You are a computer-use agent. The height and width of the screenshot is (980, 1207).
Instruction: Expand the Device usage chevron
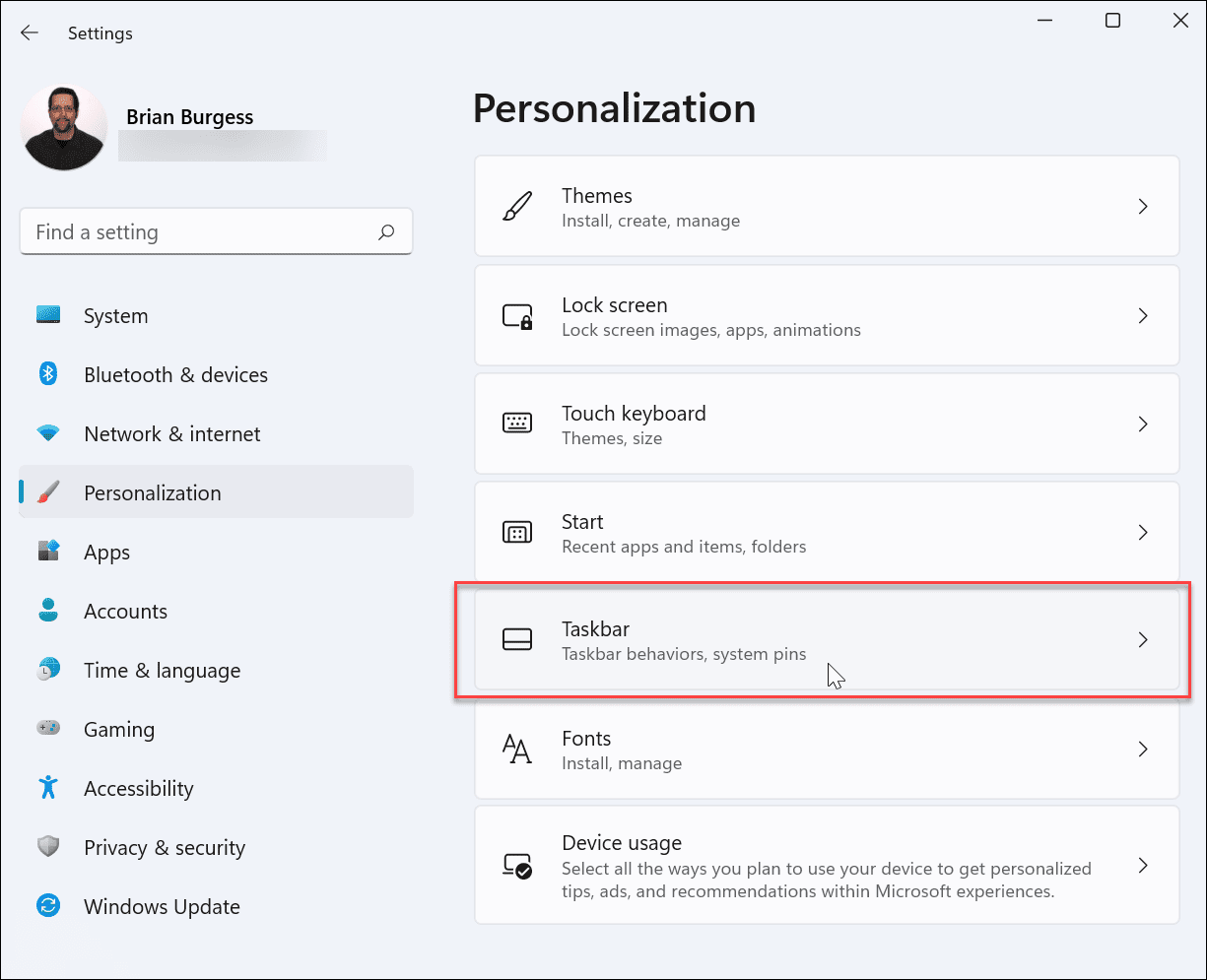[x=1143, y=865]
